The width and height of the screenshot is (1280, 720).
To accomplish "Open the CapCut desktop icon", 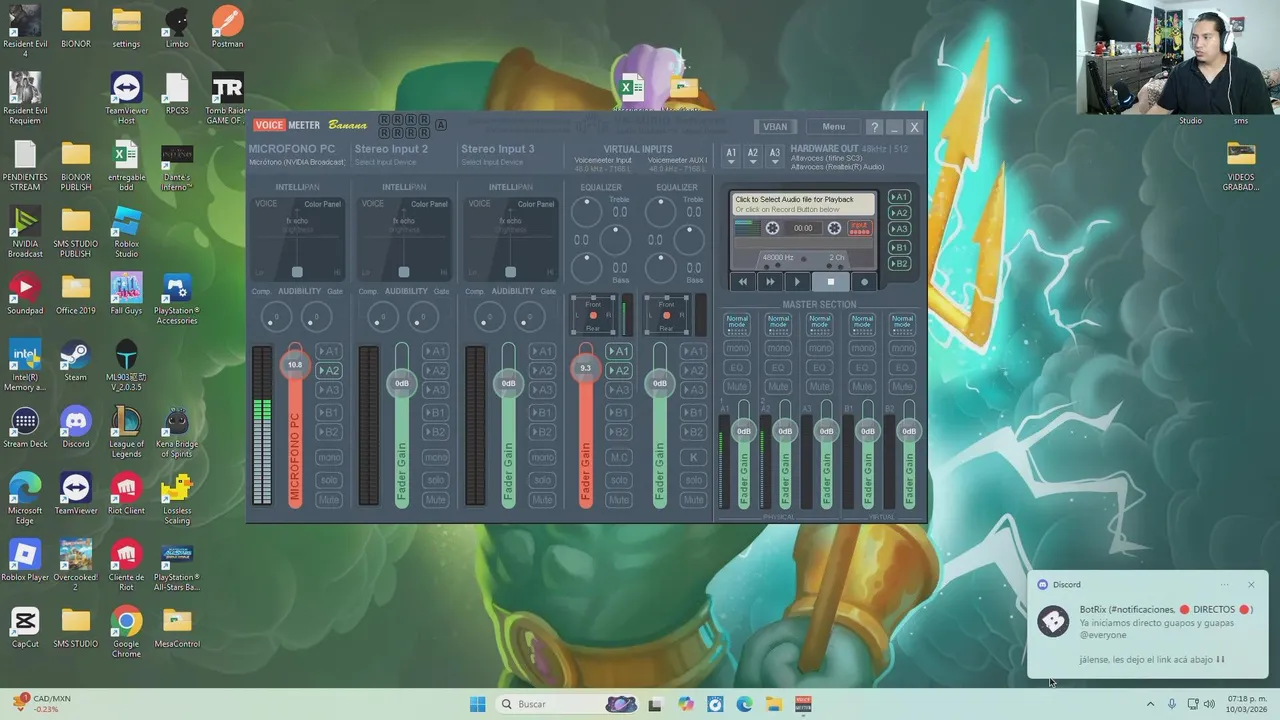I will click(x=25, y=627).
